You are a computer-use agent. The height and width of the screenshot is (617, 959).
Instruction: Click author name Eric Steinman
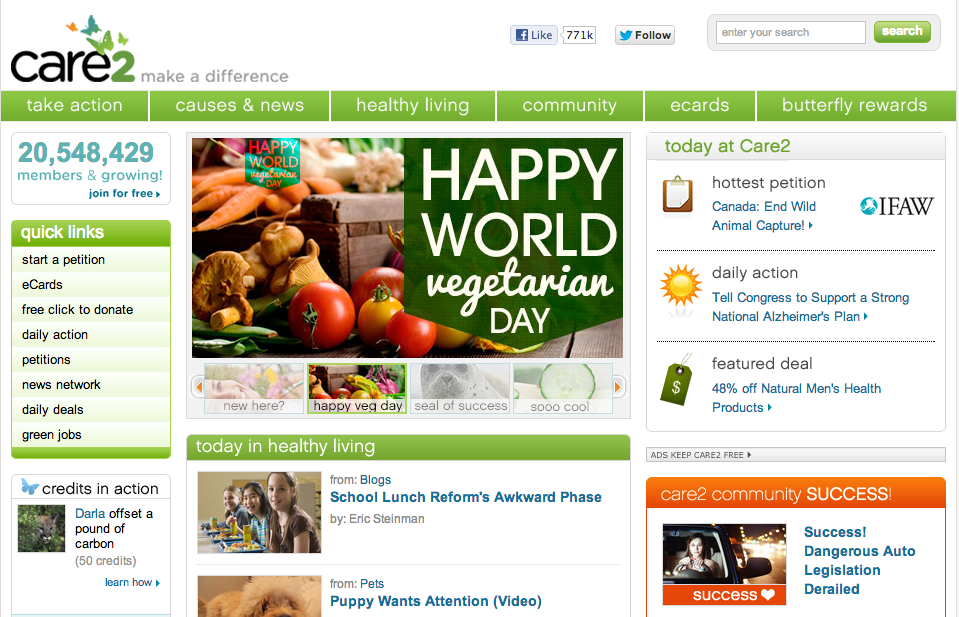click(x=387, y=519)
